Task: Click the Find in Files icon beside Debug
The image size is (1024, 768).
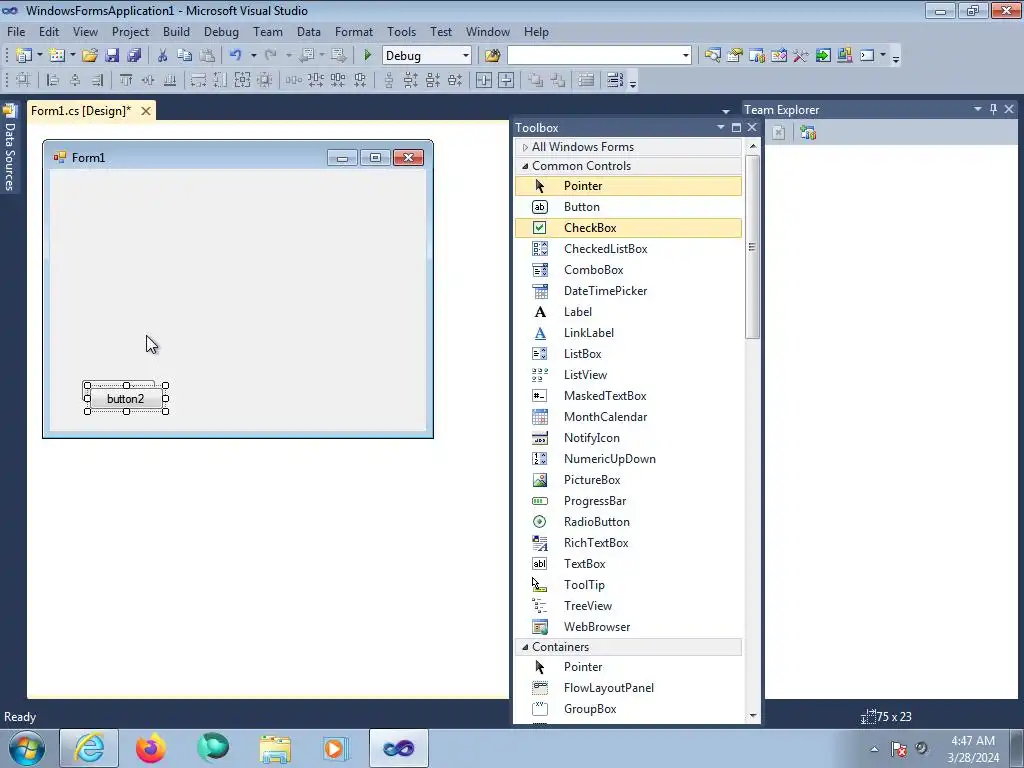Action: 492,56
